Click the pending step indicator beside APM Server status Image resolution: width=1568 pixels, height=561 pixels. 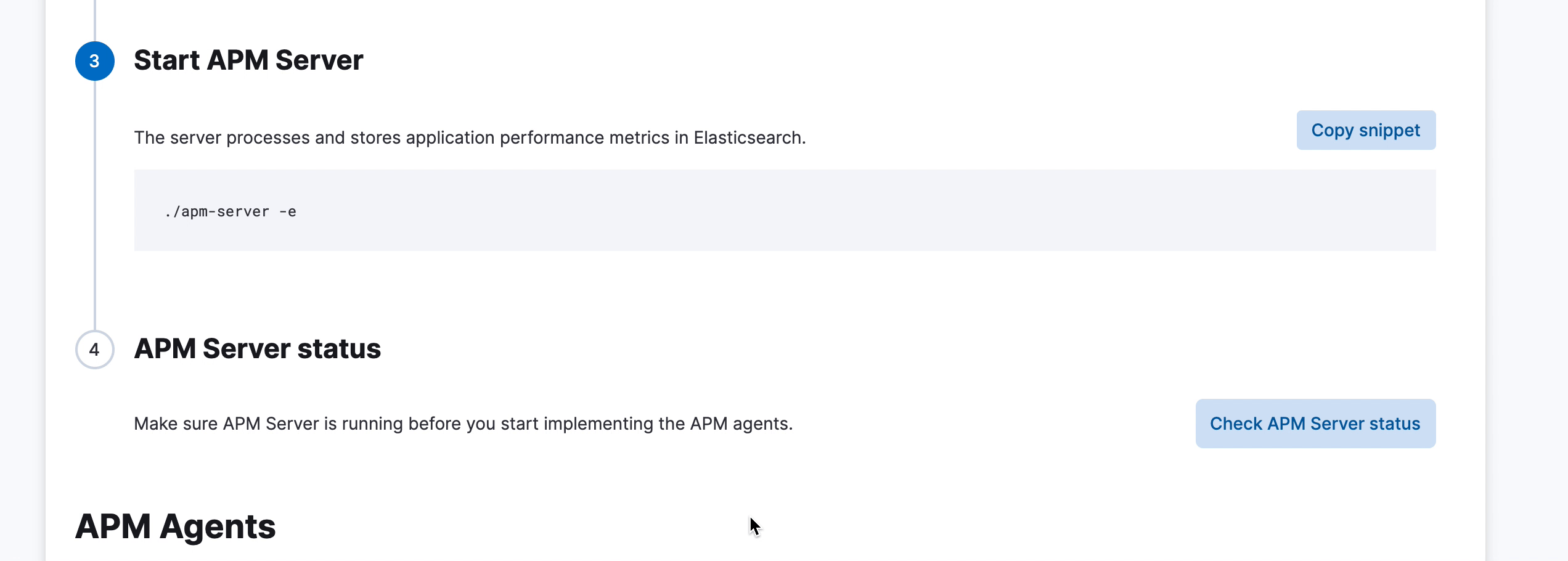point(94,350)
